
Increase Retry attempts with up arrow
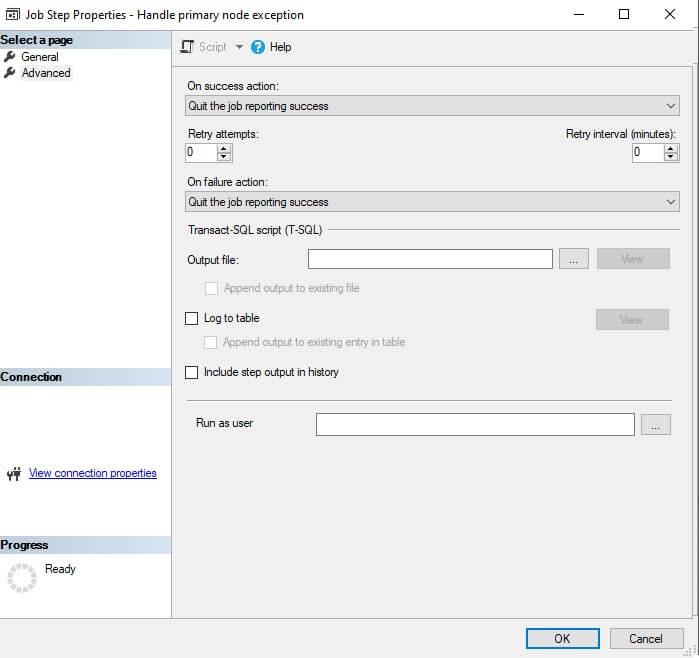coord(224,148)
